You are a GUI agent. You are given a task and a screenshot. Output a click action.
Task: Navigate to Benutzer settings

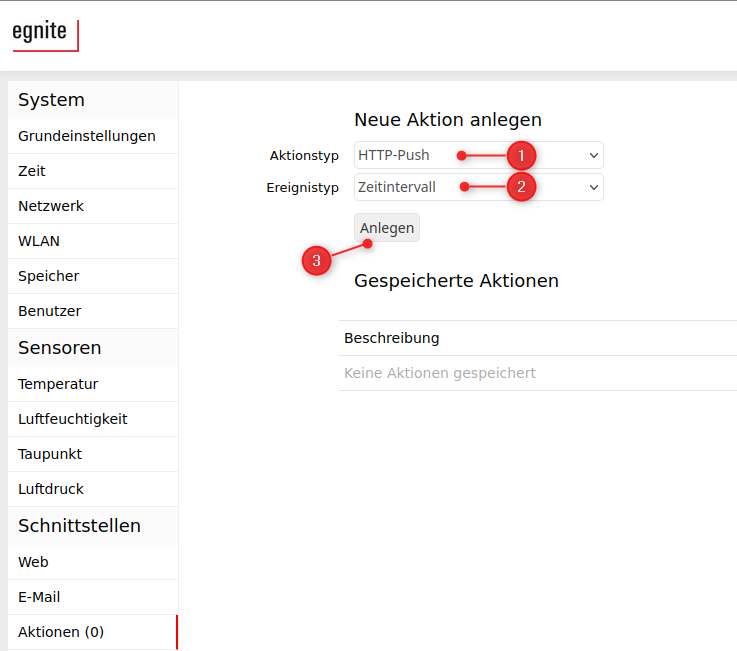[50, 311]
